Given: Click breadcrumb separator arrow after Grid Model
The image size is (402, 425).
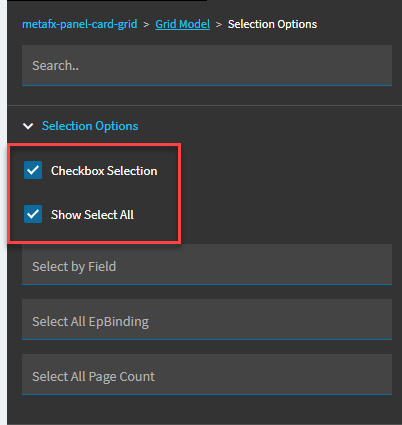Looking at the screenshot, I should [x=219, y=24].
